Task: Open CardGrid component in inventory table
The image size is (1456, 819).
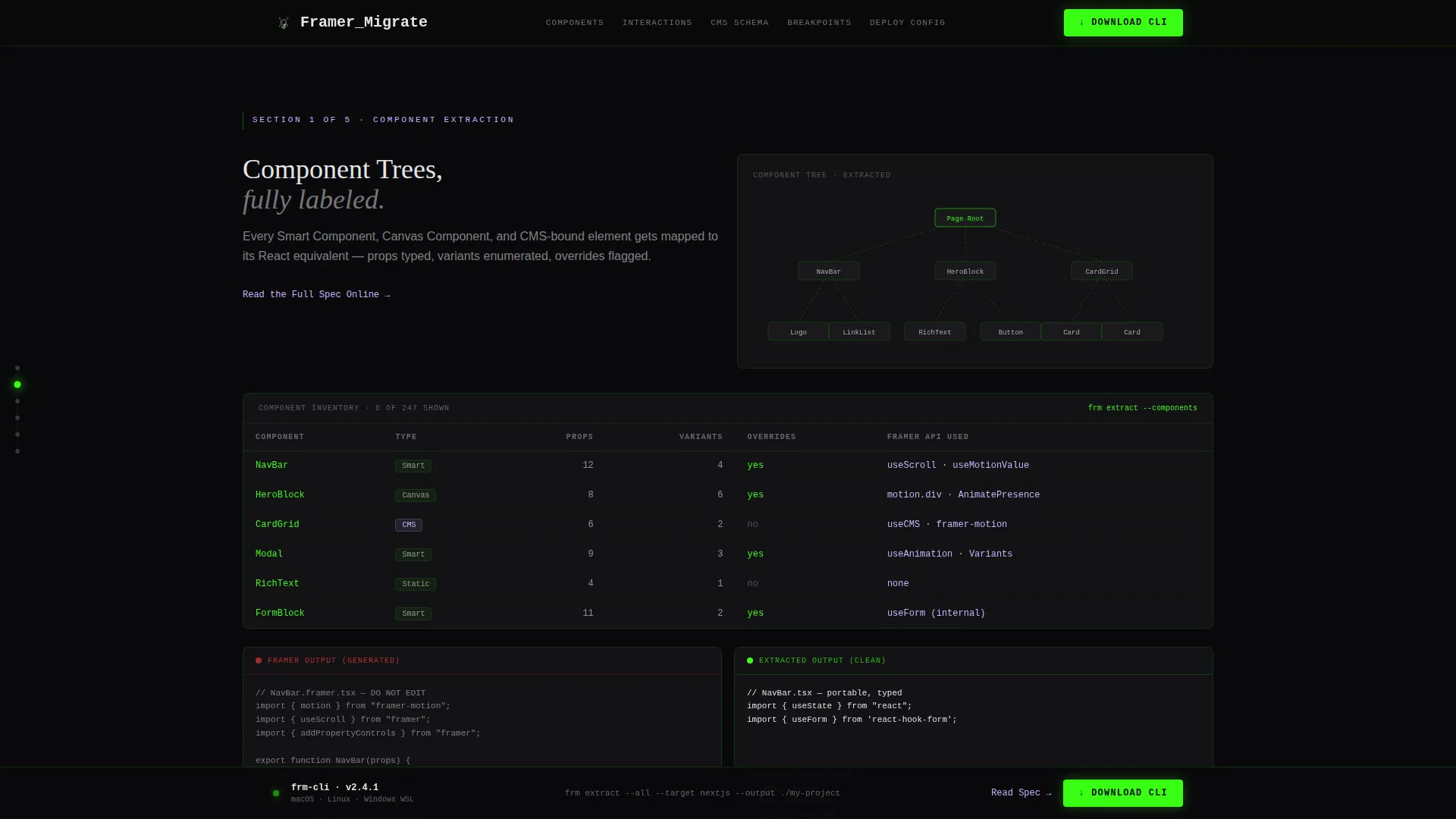Action: [x=277, y=524]
